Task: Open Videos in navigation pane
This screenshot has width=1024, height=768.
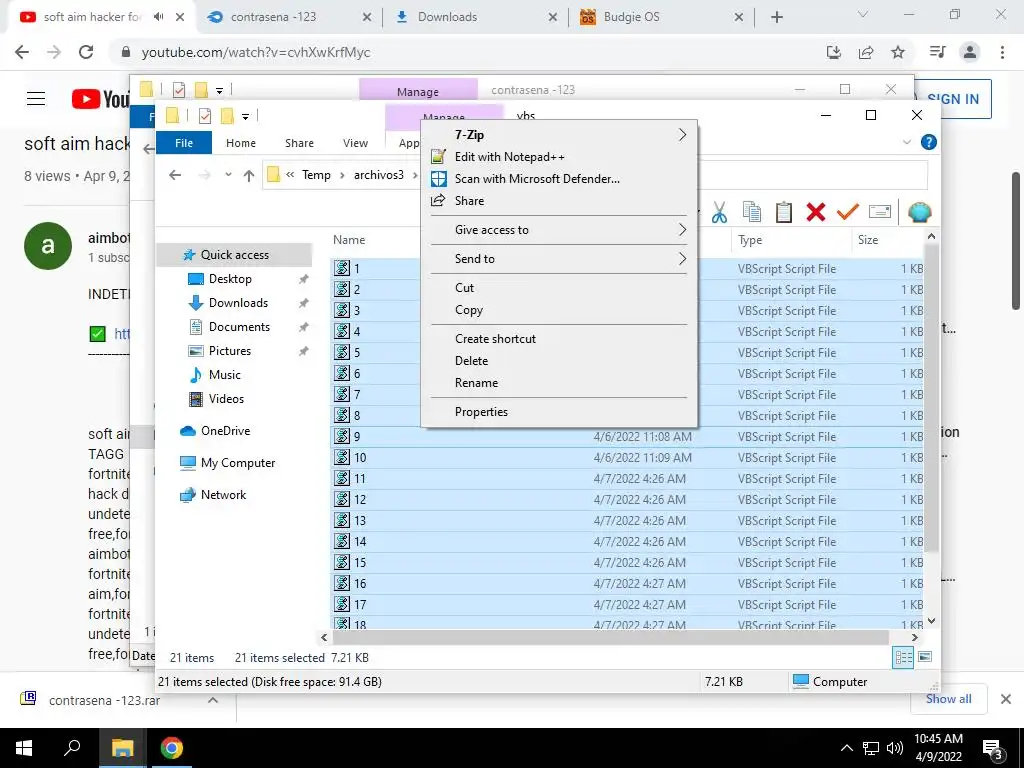Action: click(226, 399)
